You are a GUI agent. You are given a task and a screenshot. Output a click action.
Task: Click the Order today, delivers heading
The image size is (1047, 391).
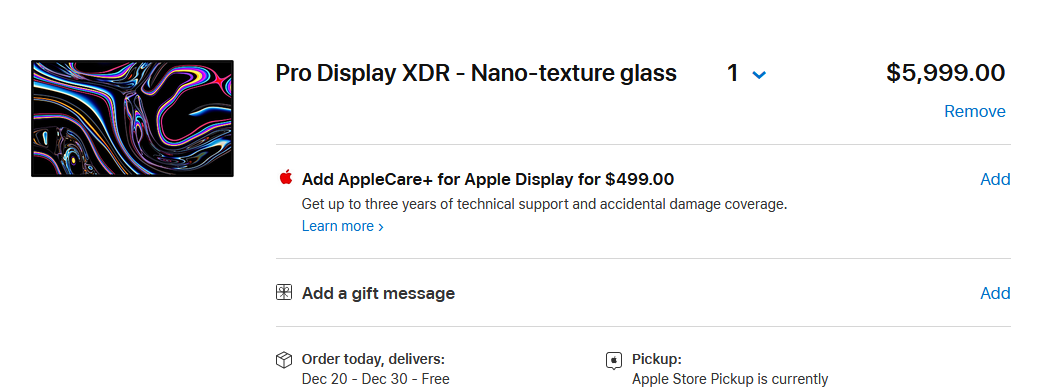click(x=373, y=360)
